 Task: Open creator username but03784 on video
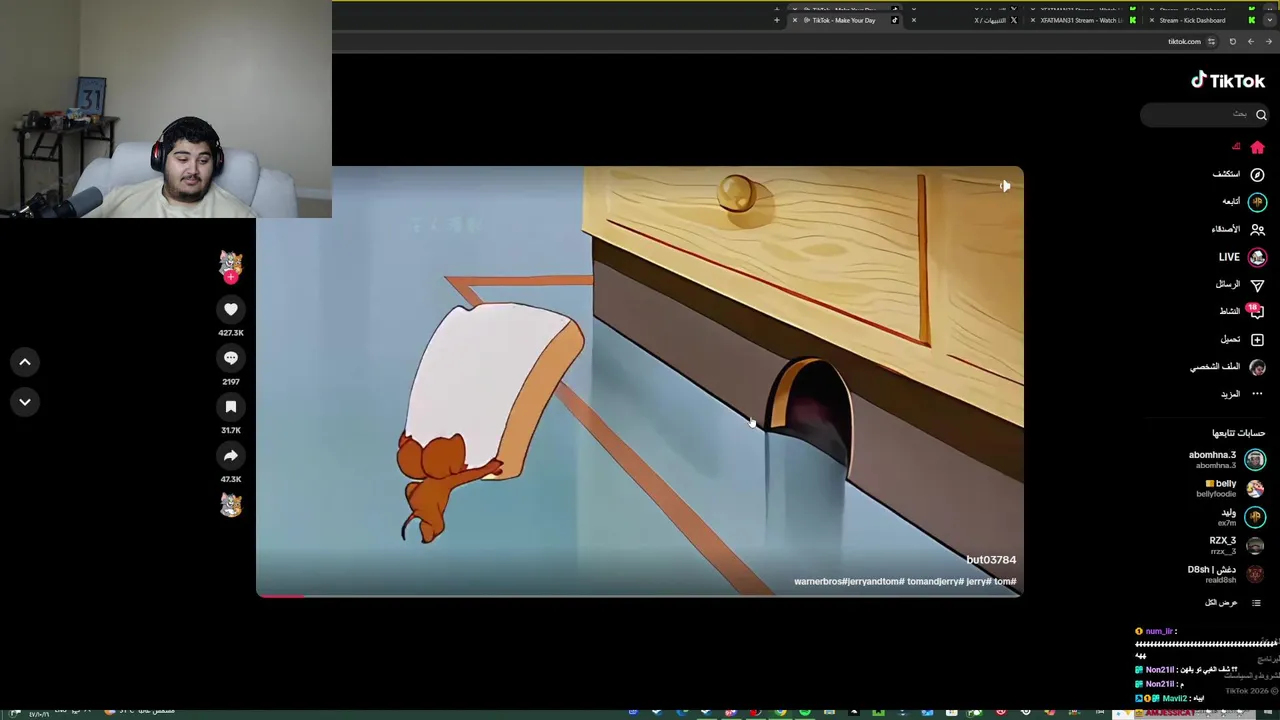pos(991,560)
